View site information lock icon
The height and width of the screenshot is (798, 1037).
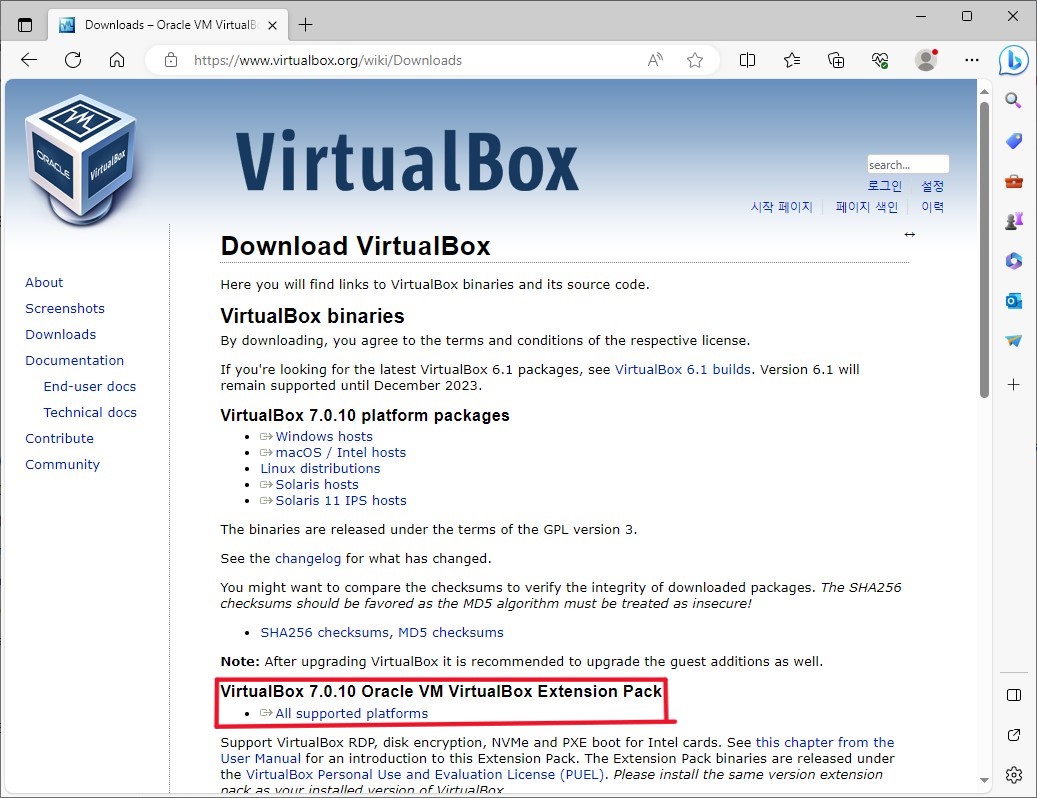point(171,60)
